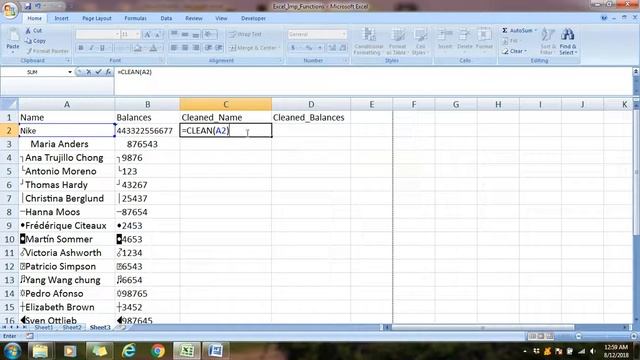This screenshot has width=640, height=360.
Task: Open Insert Function fx dialog
Action: point(108,72)
